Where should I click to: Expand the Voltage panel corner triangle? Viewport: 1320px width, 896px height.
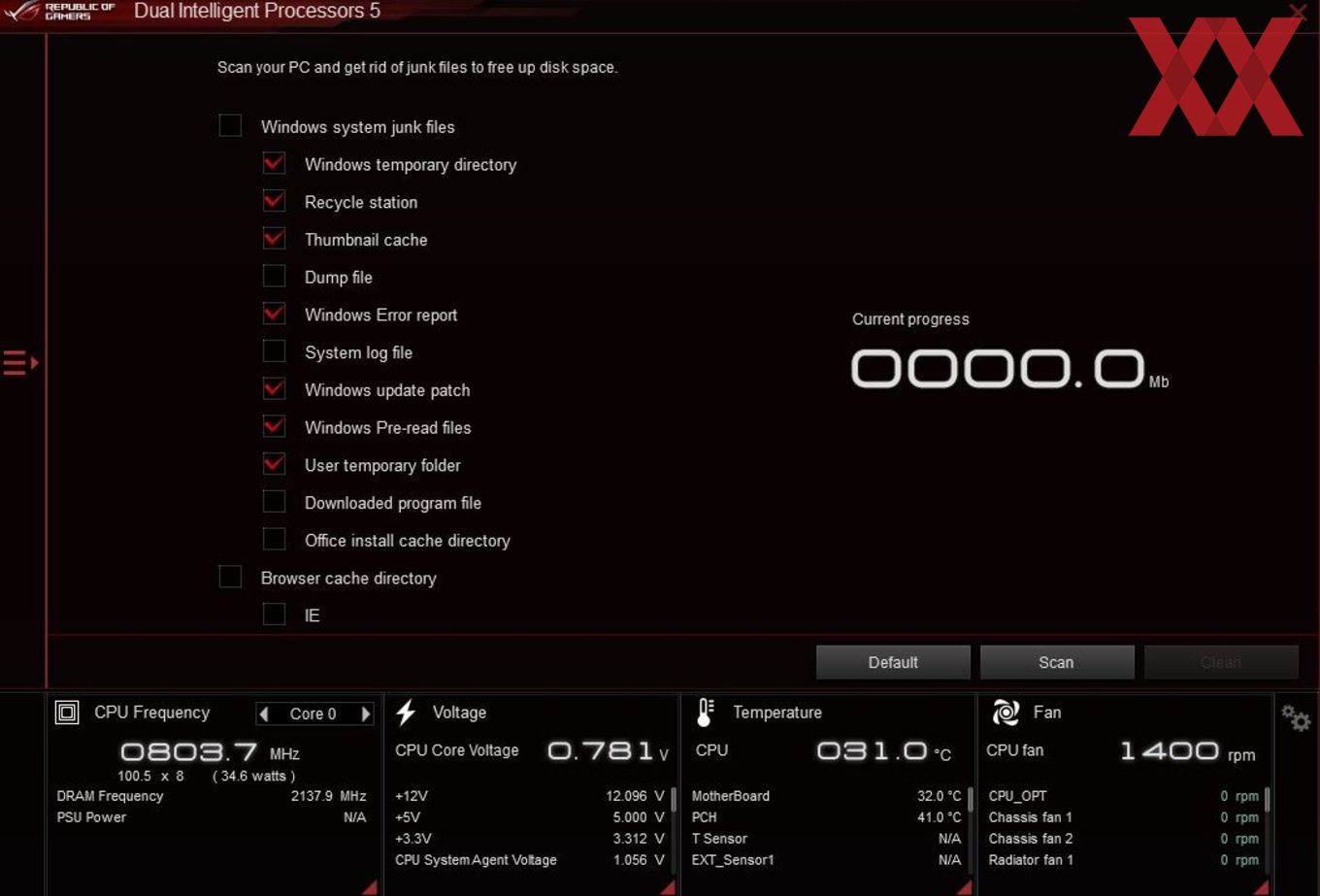[668, 887]
